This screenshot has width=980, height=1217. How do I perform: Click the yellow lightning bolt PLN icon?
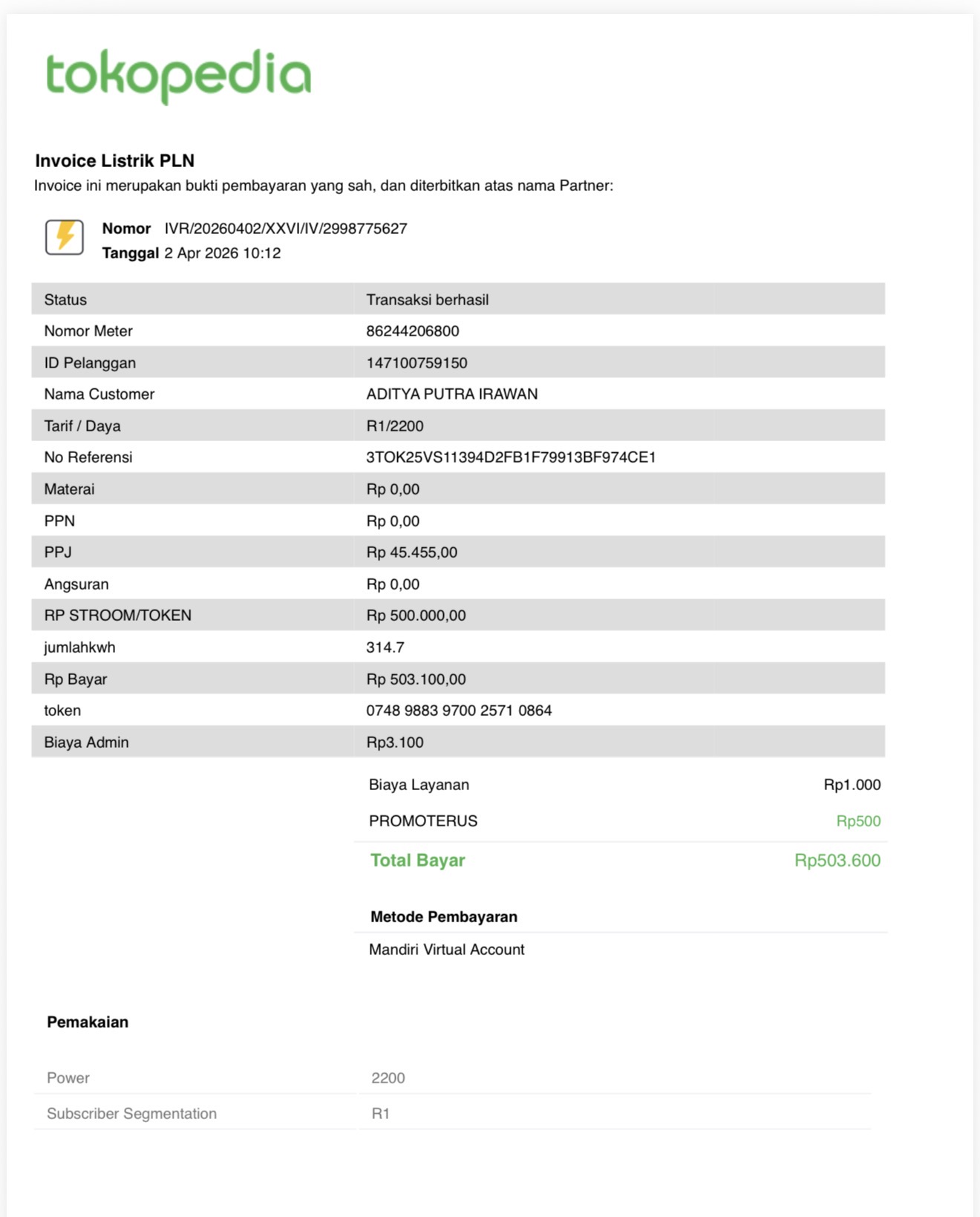click(x=65, y=238)
